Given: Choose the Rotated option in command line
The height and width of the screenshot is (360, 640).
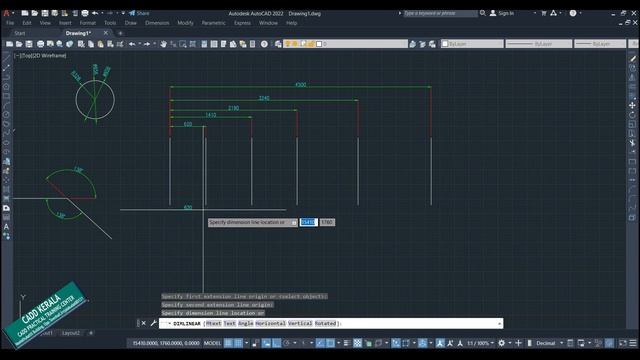Looking at the screenshot, I should [x=325, y=323].
